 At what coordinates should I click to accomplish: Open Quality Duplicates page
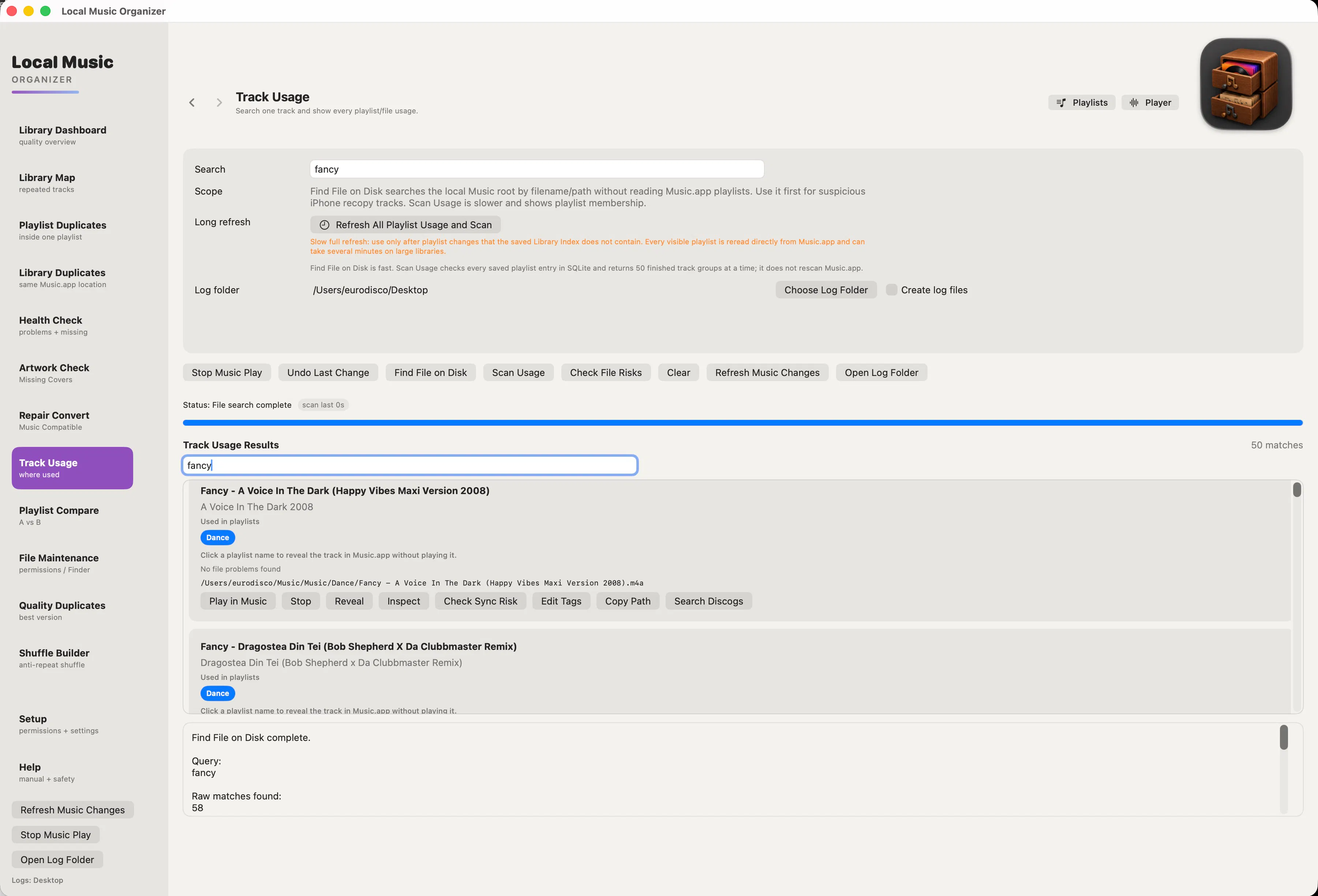click(72, 611)
